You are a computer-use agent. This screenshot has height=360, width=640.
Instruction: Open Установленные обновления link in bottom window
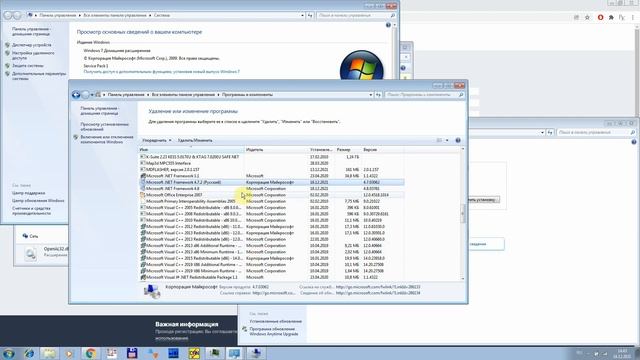coord(276,321)
